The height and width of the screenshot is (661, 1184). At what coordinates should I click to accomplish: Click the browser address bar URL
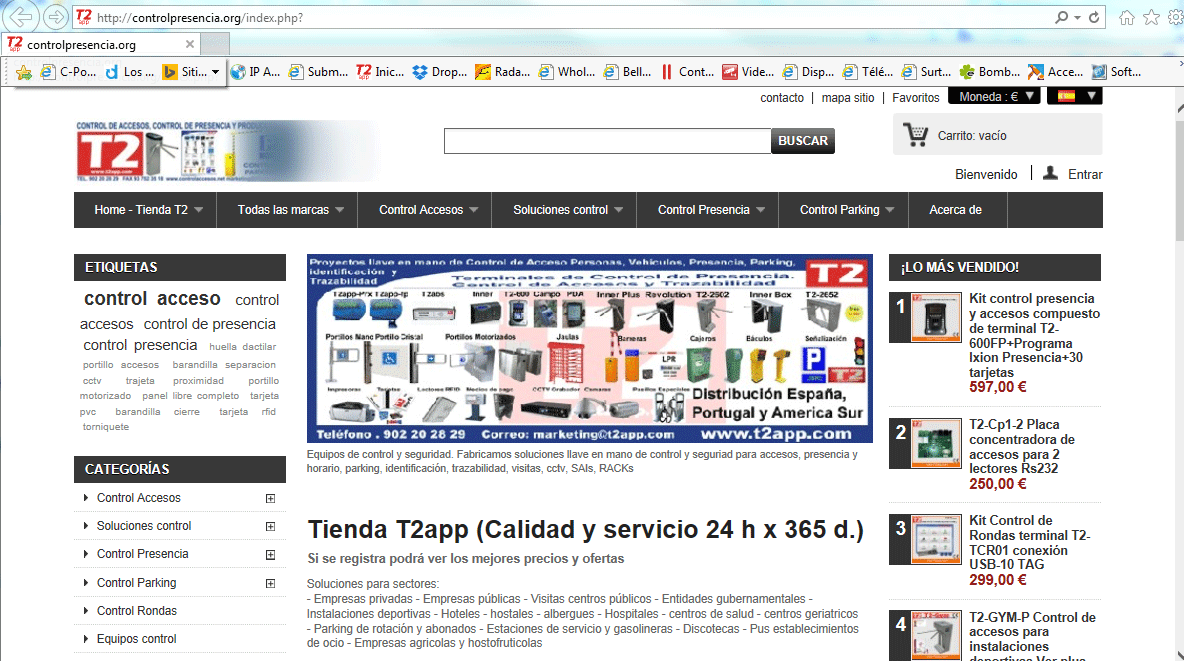200,17
